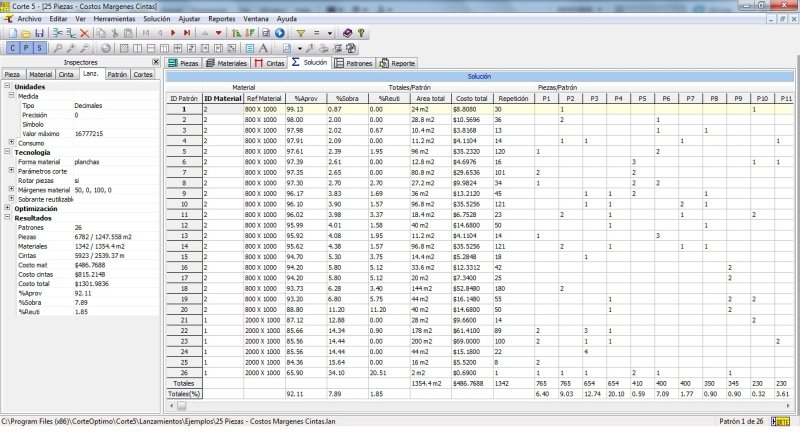
Task: Click the yellow funnel filter icon
Action: (x=300, y=33)
